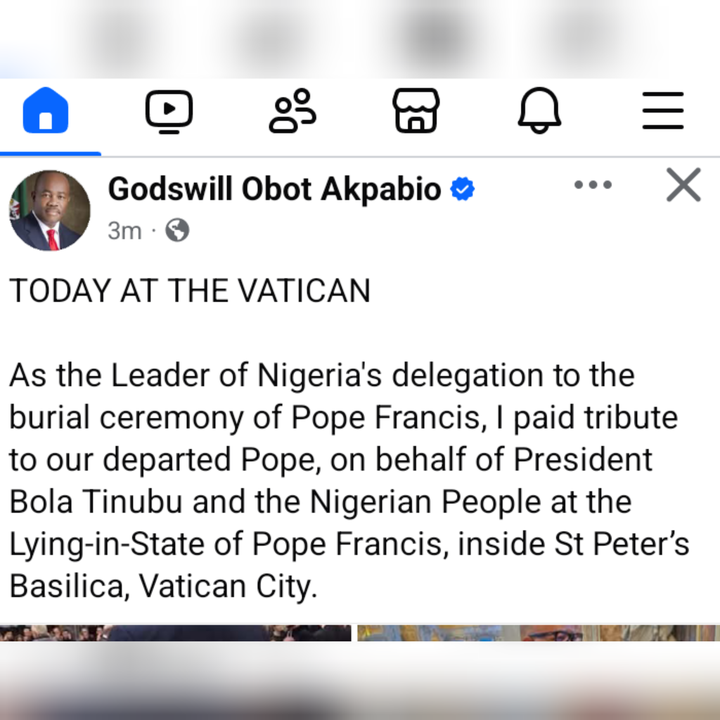The image size is (720, 720).
Task: Click the Godswill Obot Akpabio name link
Action: 275,189
